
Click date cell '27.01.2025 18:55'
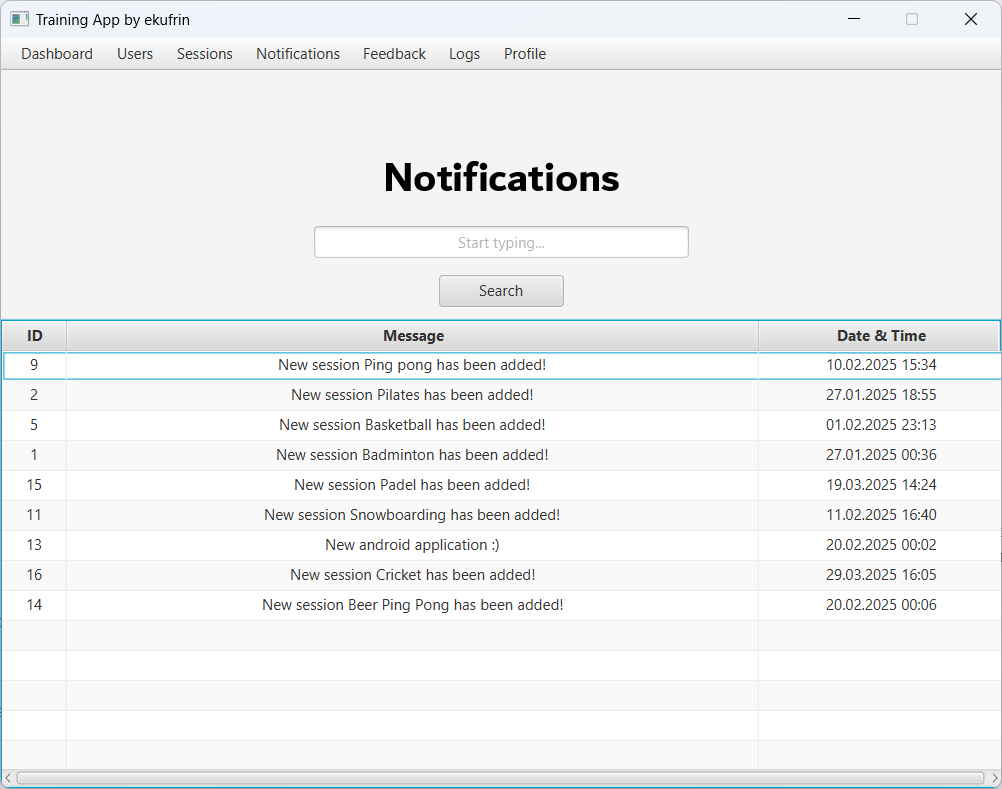click(x=881, y=395)
